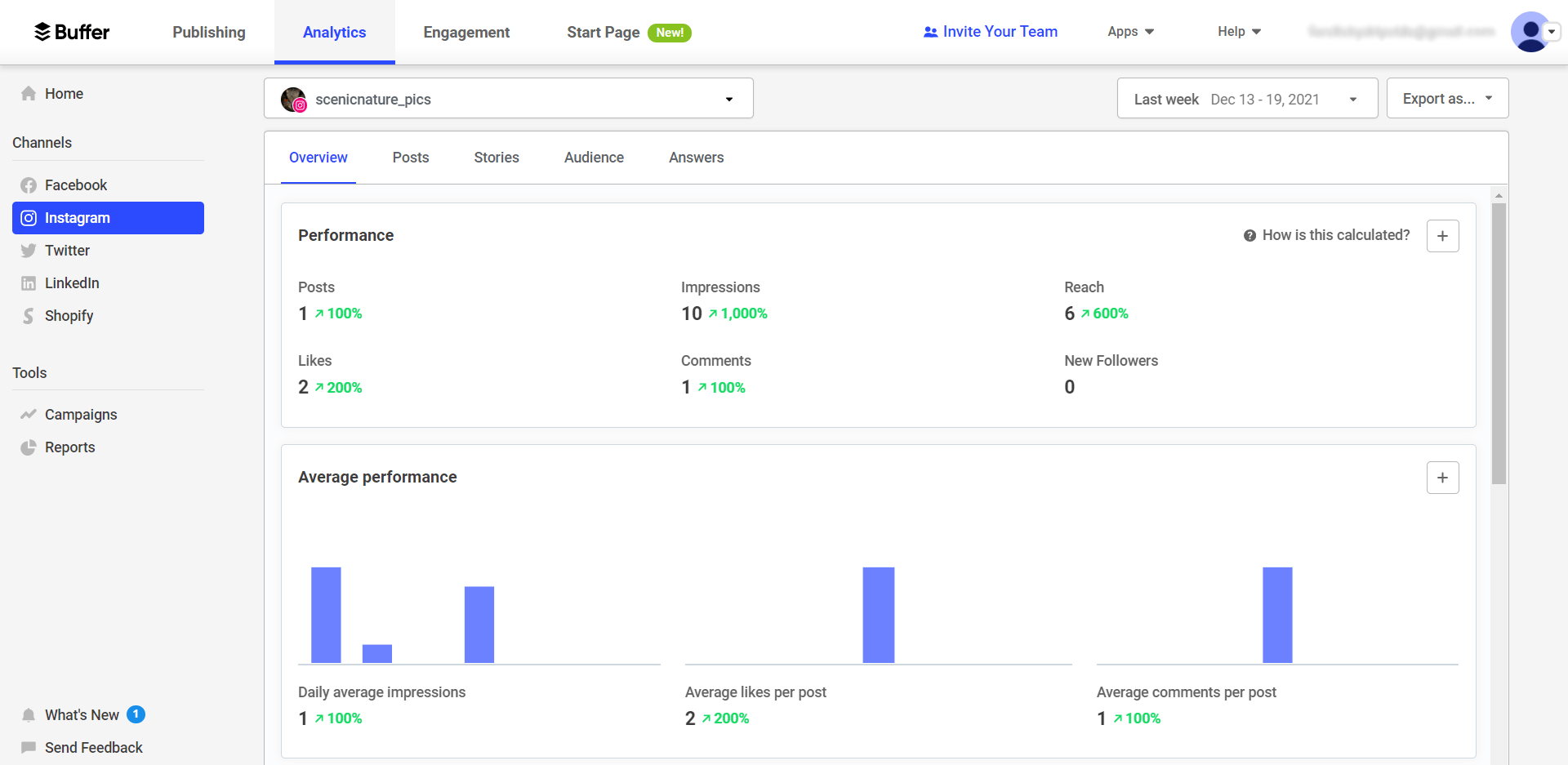This screenshot has height=765, width=1568.
Task: Open the Help dropdown
Action: point(1239,32)
